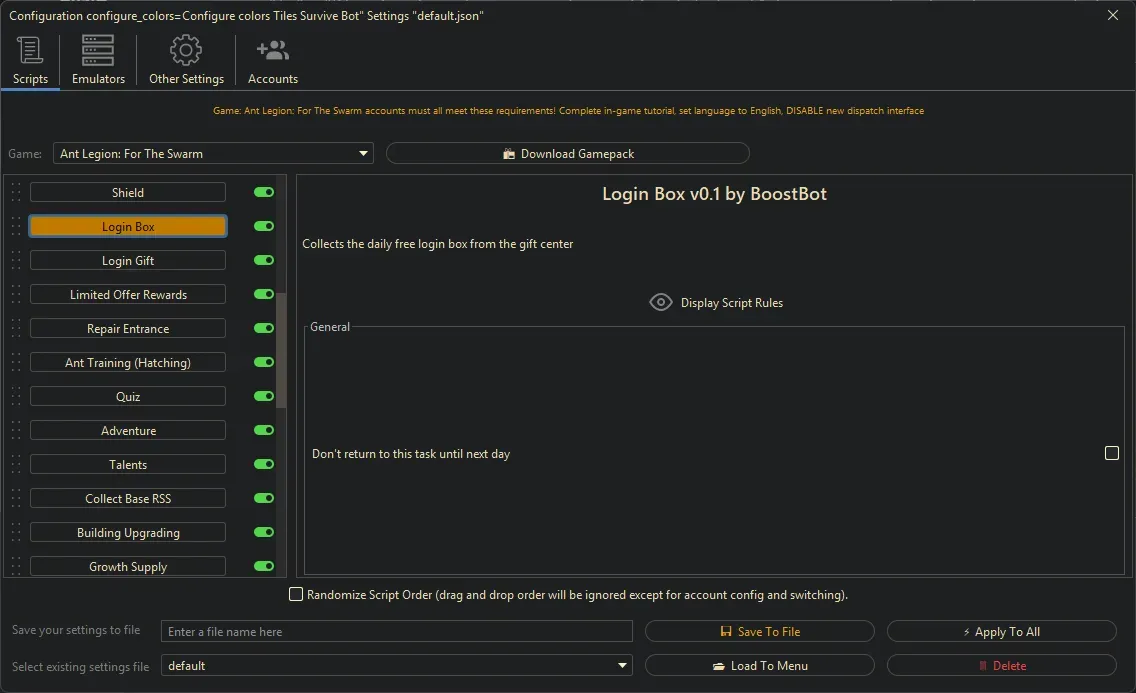Screen dimensions: 1136x693
Task: Open the Other Settings tab
Action: click(186, 61)
